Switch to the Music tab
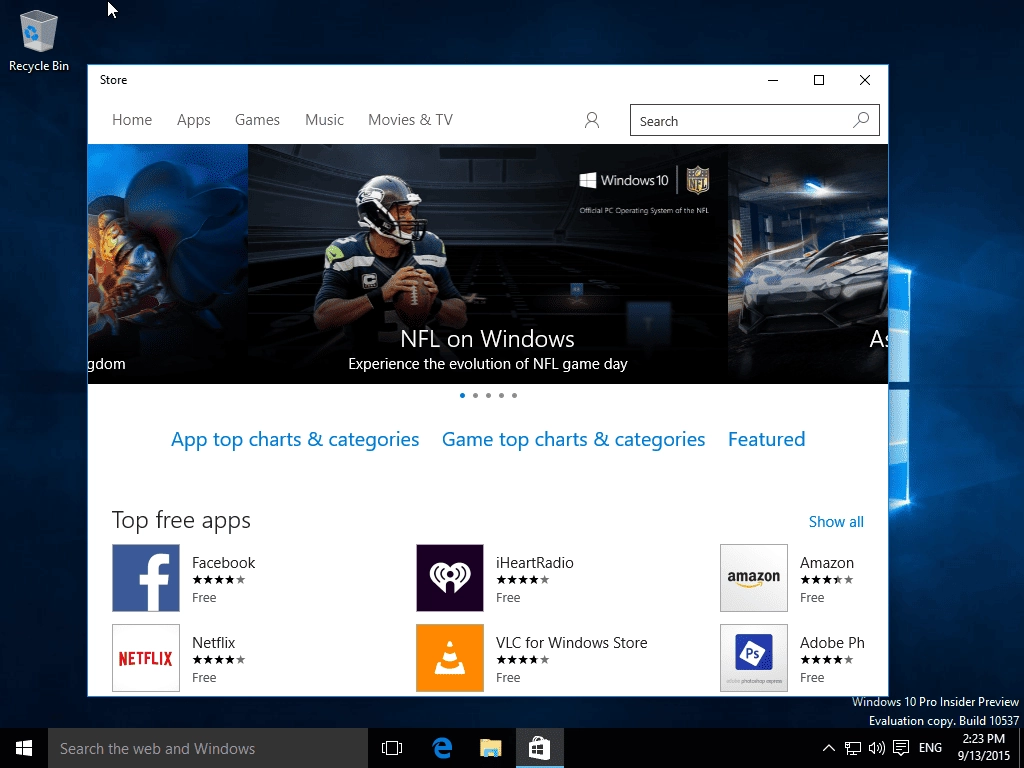Screen dimensions: 1024x768 (324, 120)
